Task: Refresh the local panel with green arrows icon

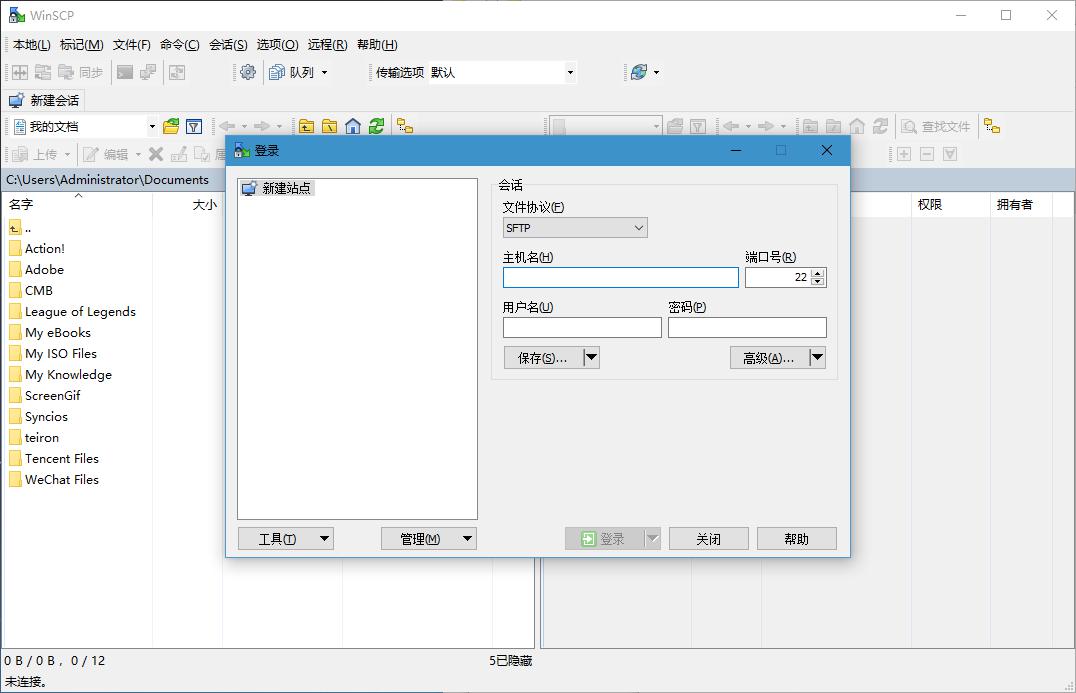Action: point(376,126)
